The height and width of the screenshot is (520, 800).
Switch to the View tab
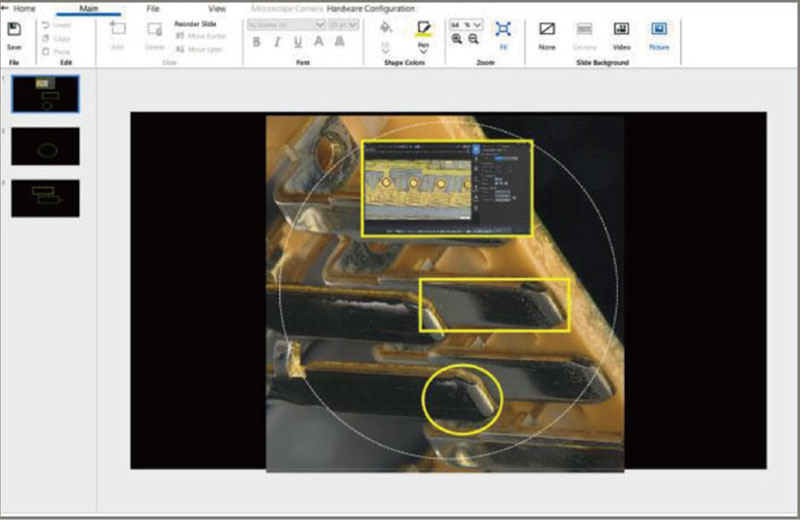(217, 8)
